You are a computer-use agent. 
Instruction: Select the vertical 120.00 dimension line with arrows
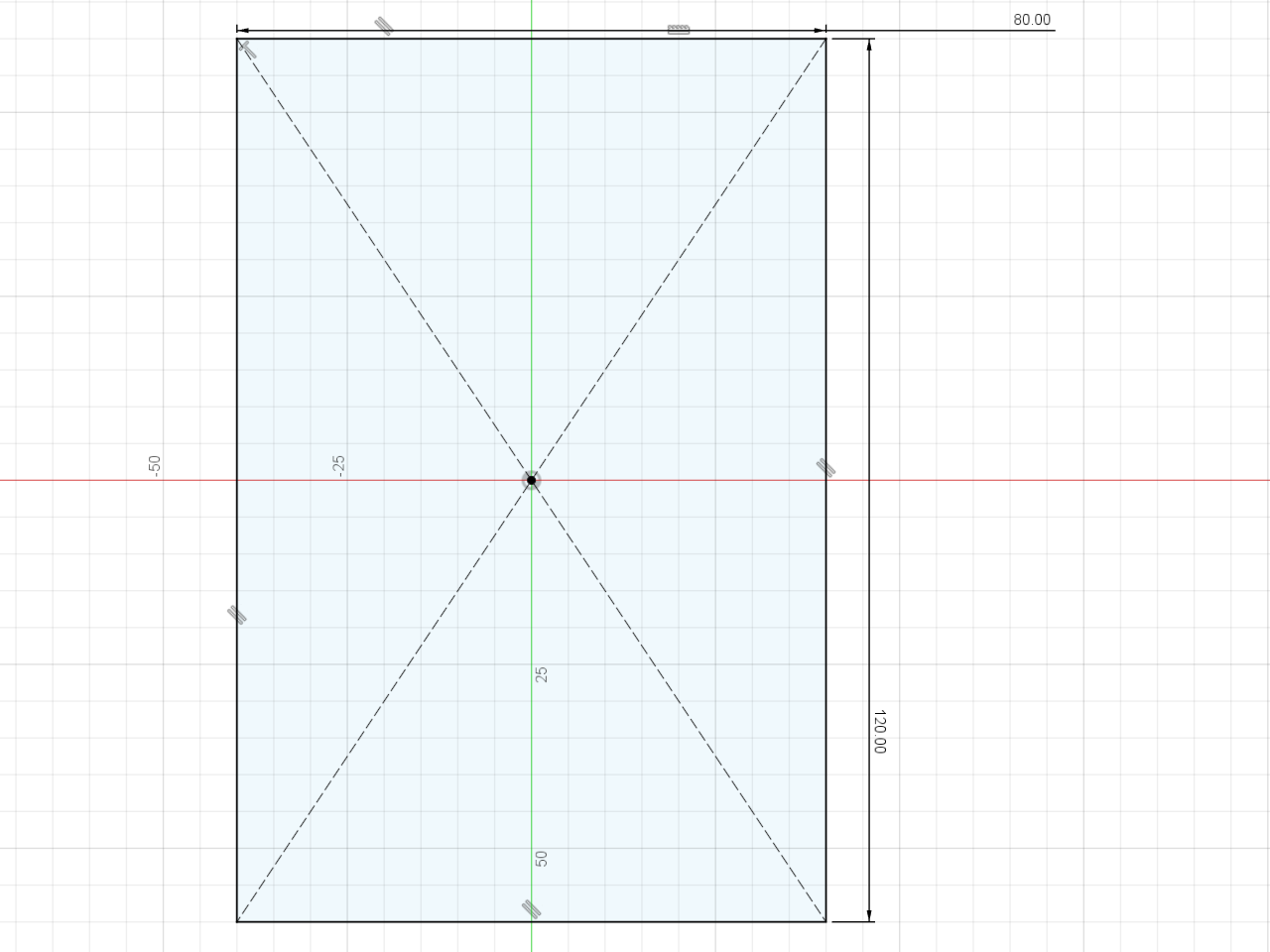click(x=870, y=480)
